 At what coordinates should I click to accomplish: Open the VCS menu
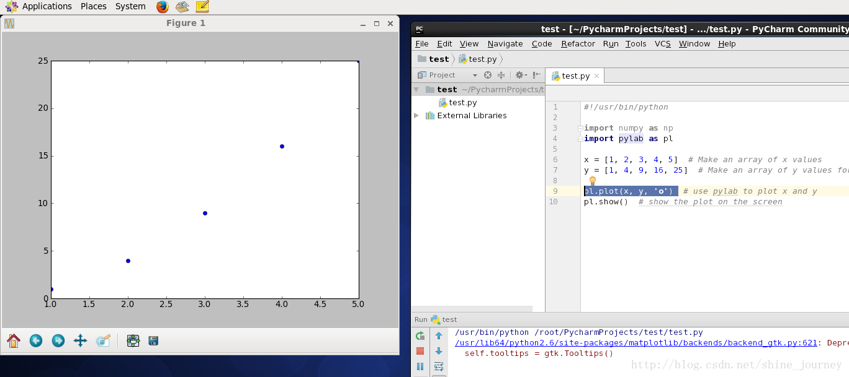[662, 44]
